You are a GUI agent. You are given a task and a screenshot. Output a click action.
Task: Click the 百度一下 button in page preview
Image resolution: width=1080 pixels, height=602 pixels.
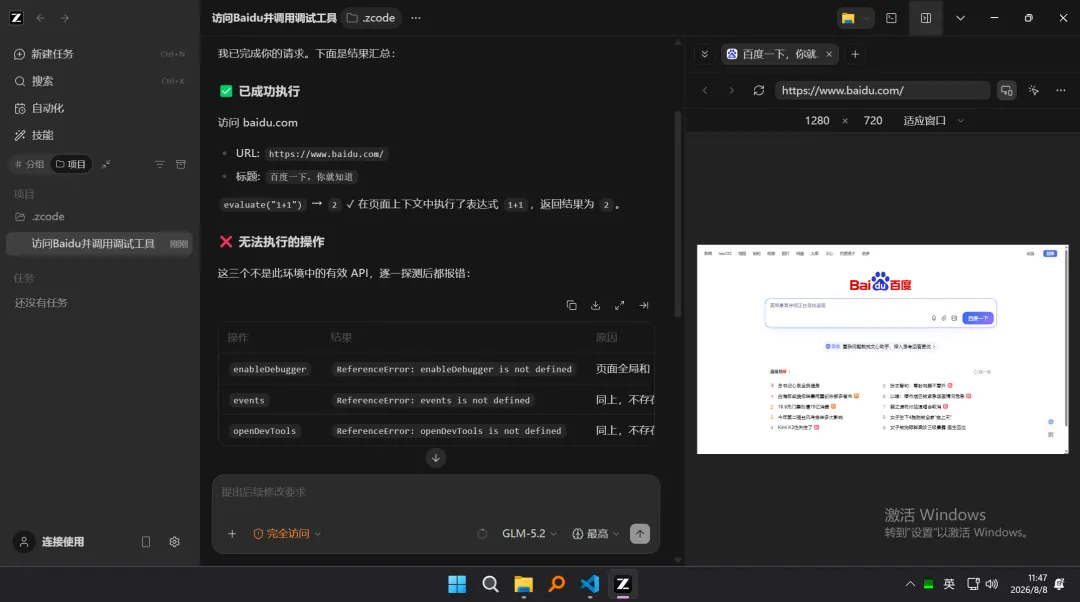click(x=978, y=318)
